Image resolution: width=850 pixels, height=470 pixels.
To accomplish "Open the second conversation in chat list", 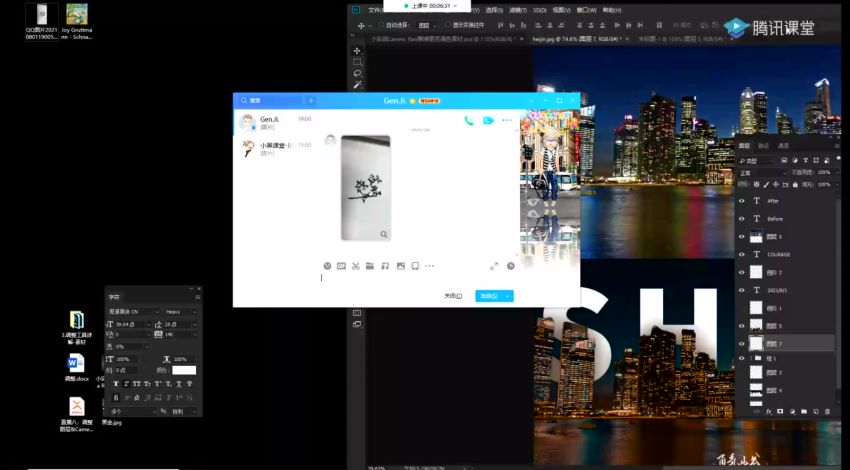I will point(277,149).
